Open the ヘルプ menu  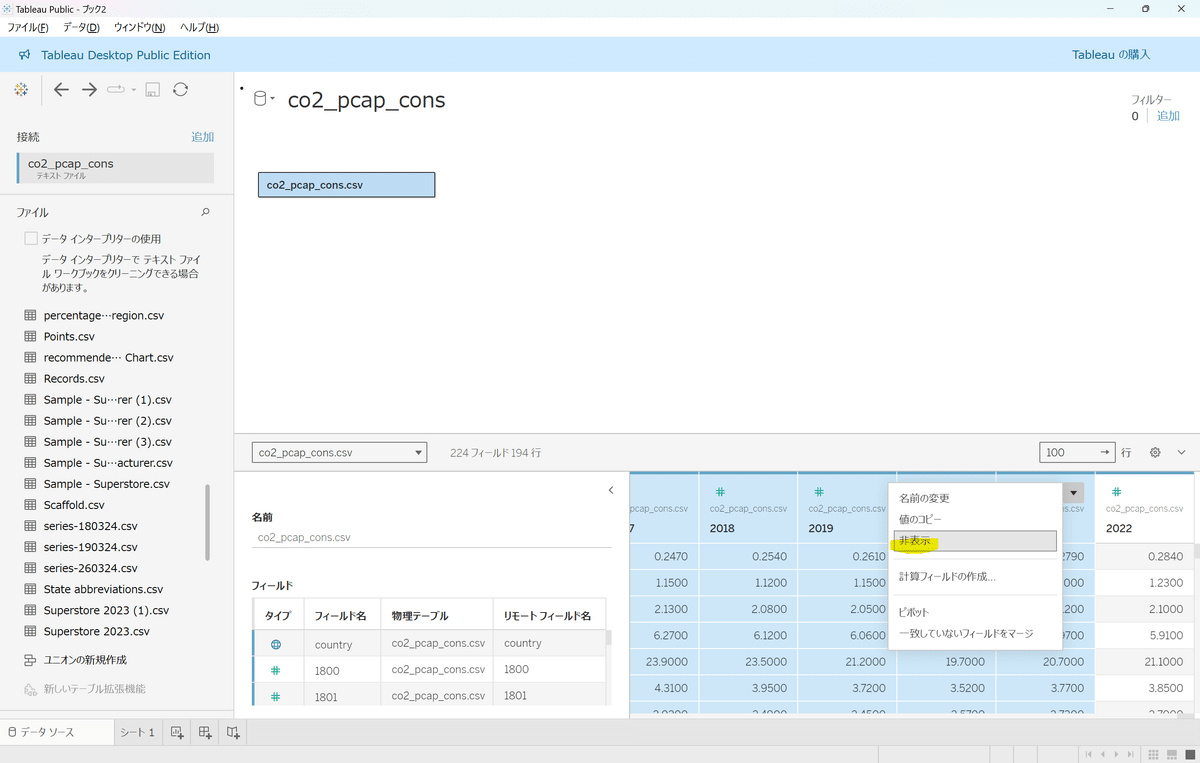tap(199, 27)
